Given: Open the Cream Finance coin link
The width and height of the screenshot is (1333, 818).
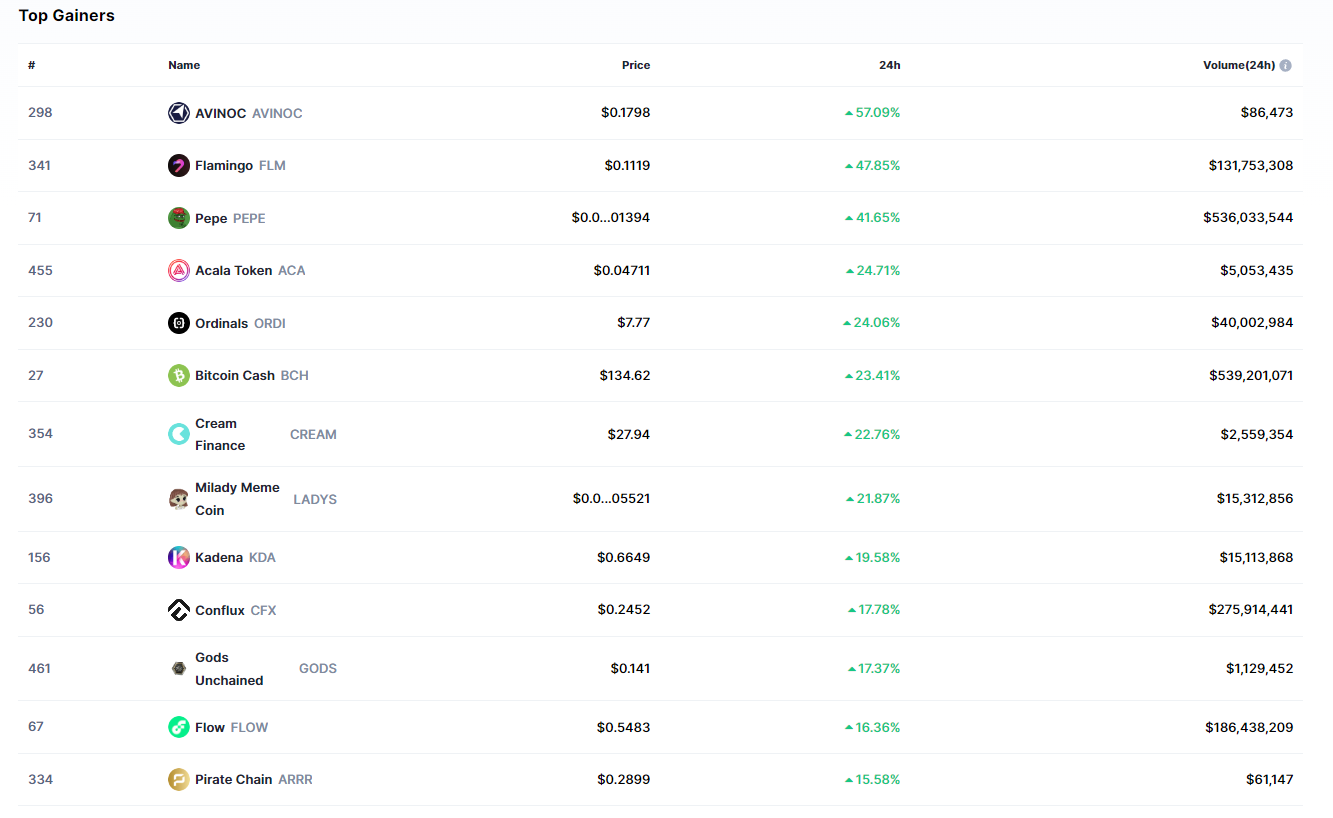Looking at the screenshot, I should (x=220, y=434).
